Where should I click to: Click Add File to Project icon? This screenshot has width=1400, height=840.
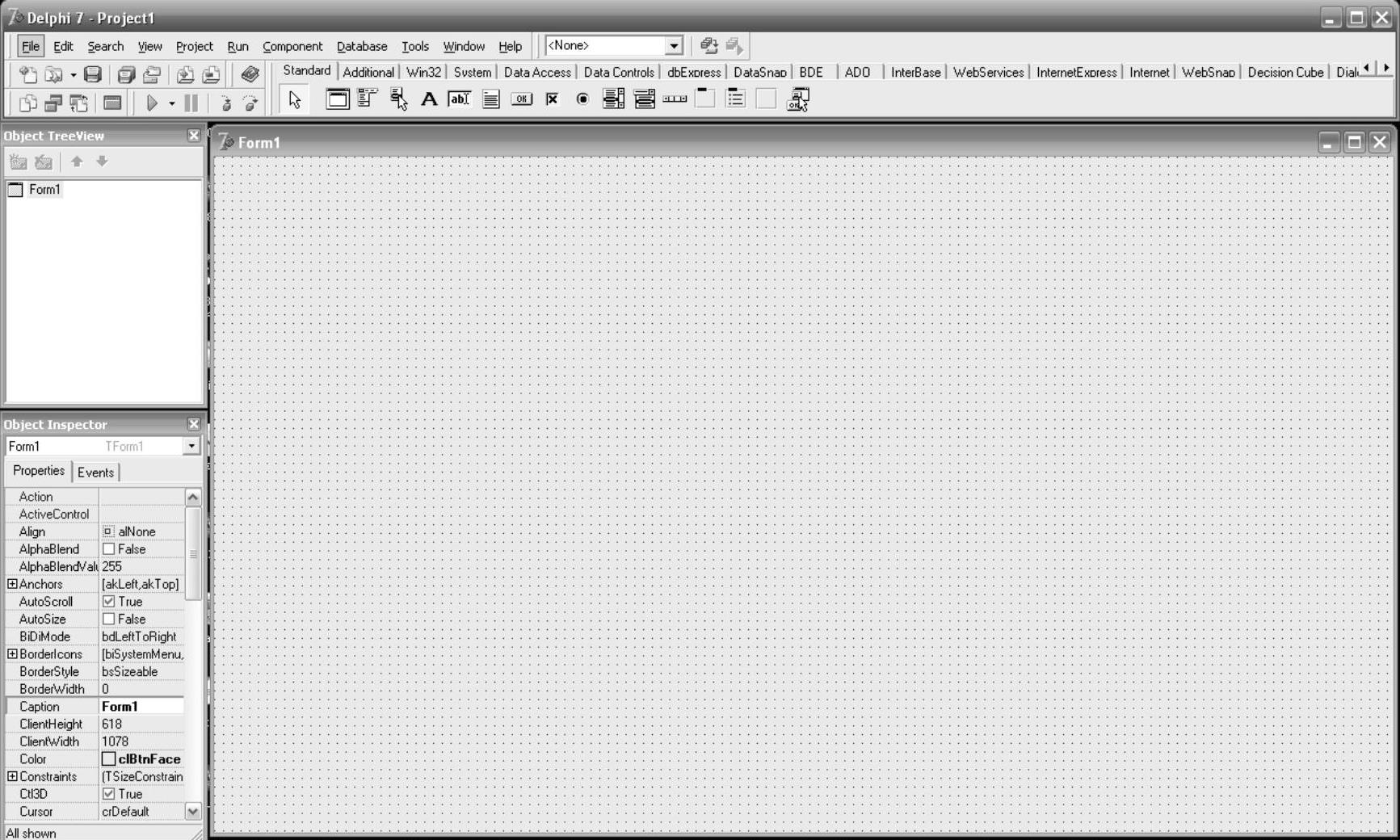point(185,75)
